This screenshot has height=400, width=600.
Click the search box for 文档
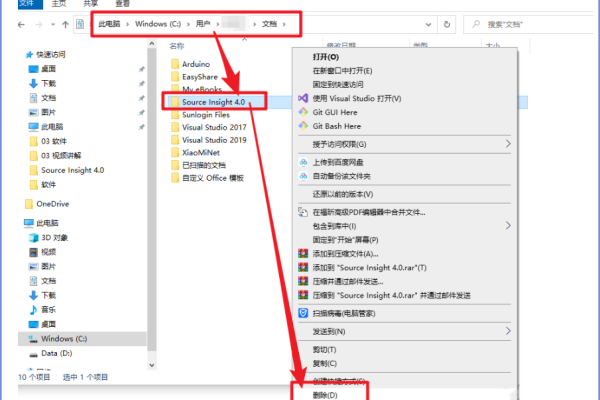pyautogui.click(x=530, y=24)
